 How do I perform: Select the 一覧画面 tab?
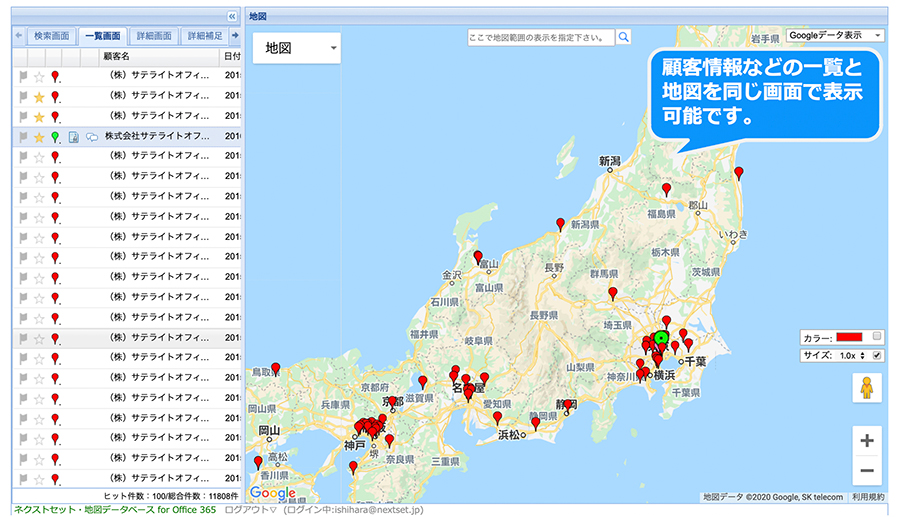[103, 36]
